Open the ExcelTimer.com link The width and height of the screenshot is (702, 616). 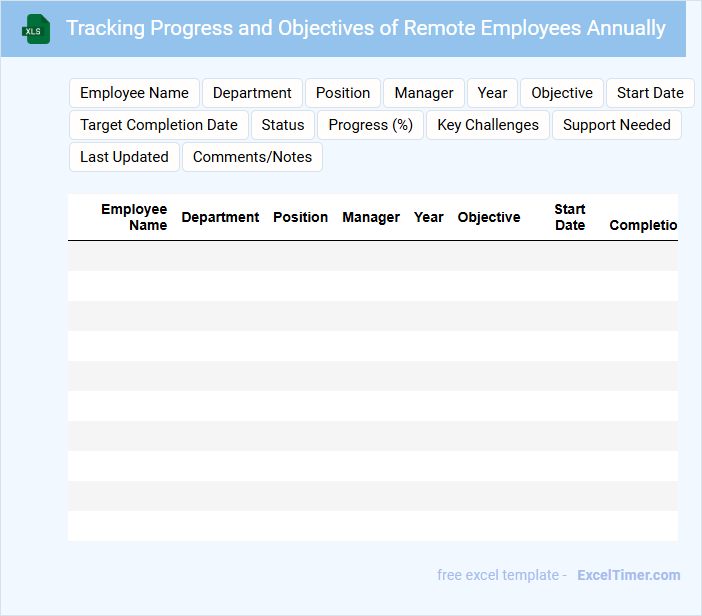click(629, 575)
